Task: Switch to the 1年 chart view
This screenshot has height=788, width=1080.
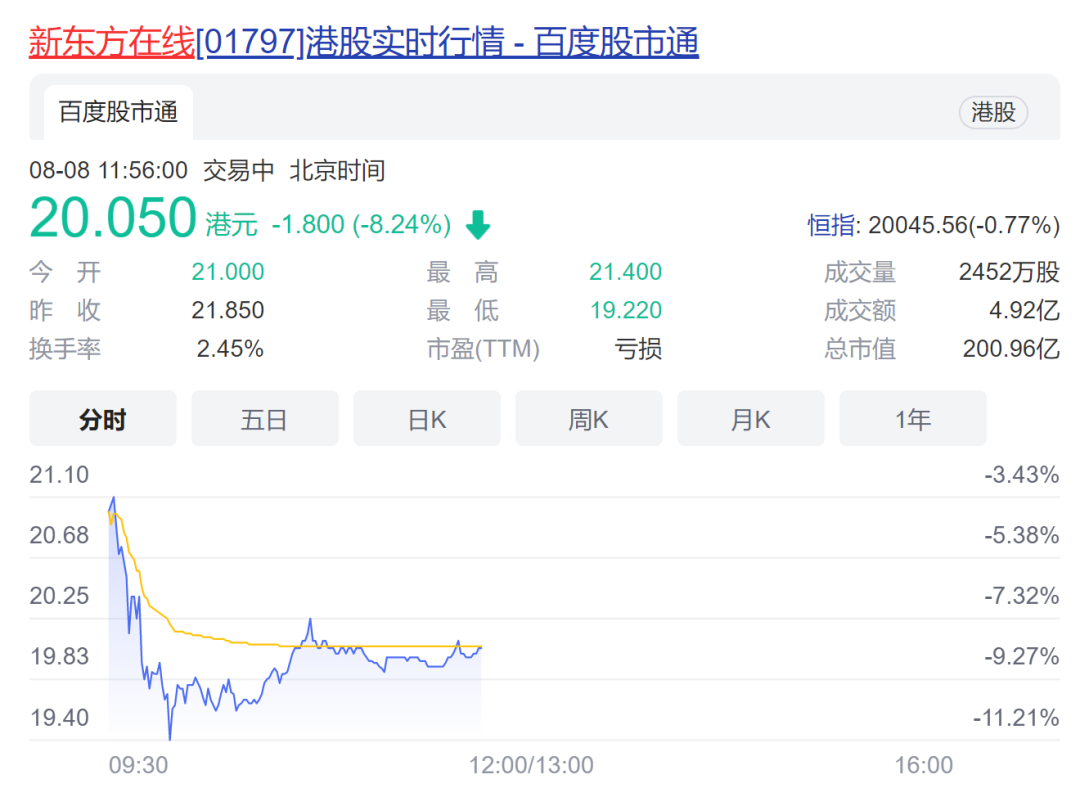Action: coord(912,418)
